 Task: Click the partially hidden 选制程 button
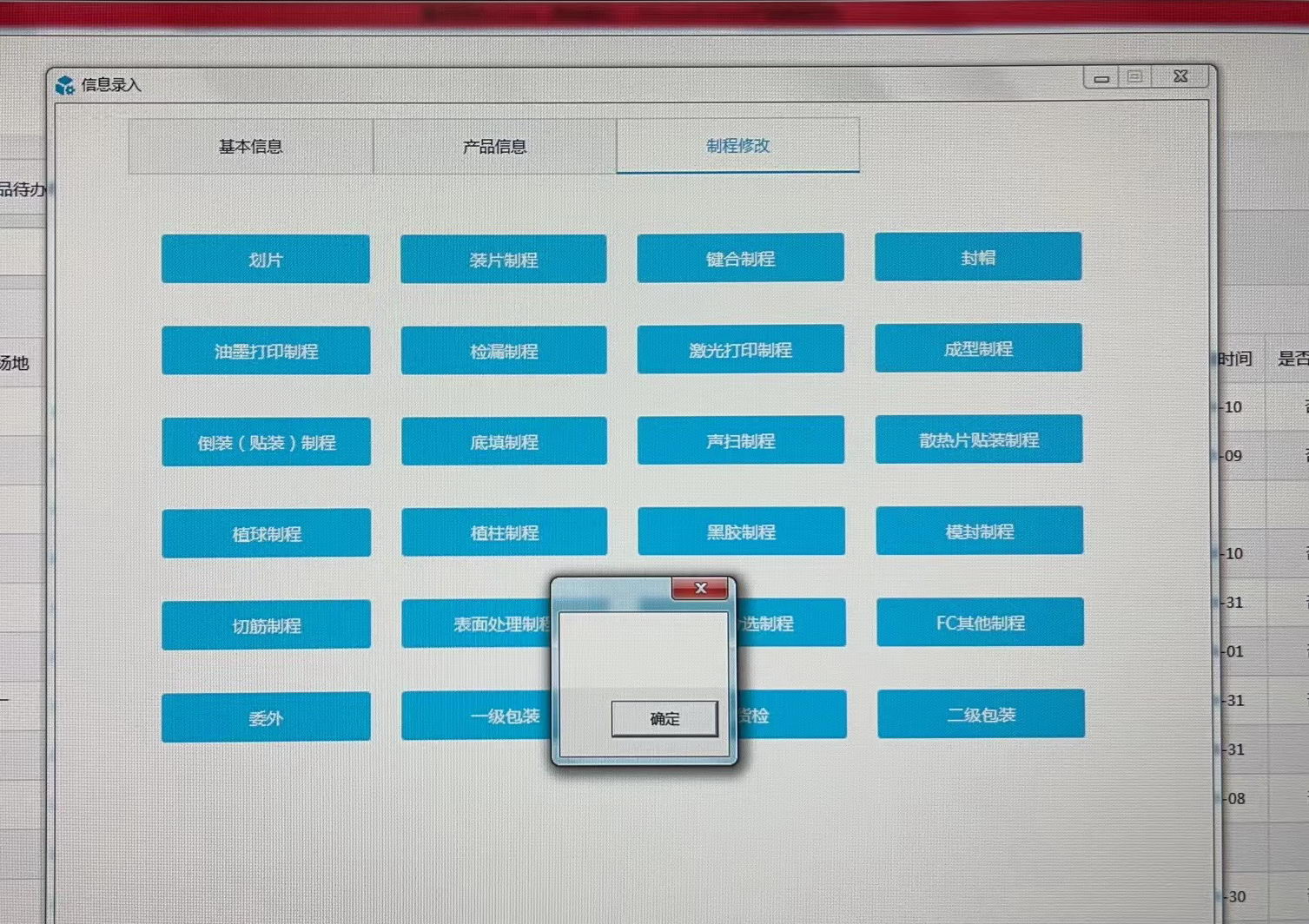(x=790, y=623)
